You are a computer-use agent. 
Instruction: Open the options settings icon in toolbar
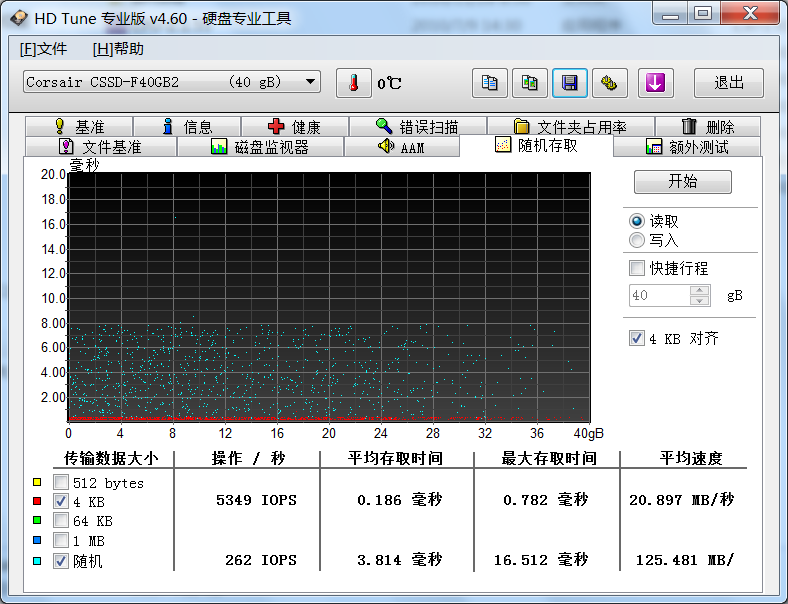coord(609,83)
